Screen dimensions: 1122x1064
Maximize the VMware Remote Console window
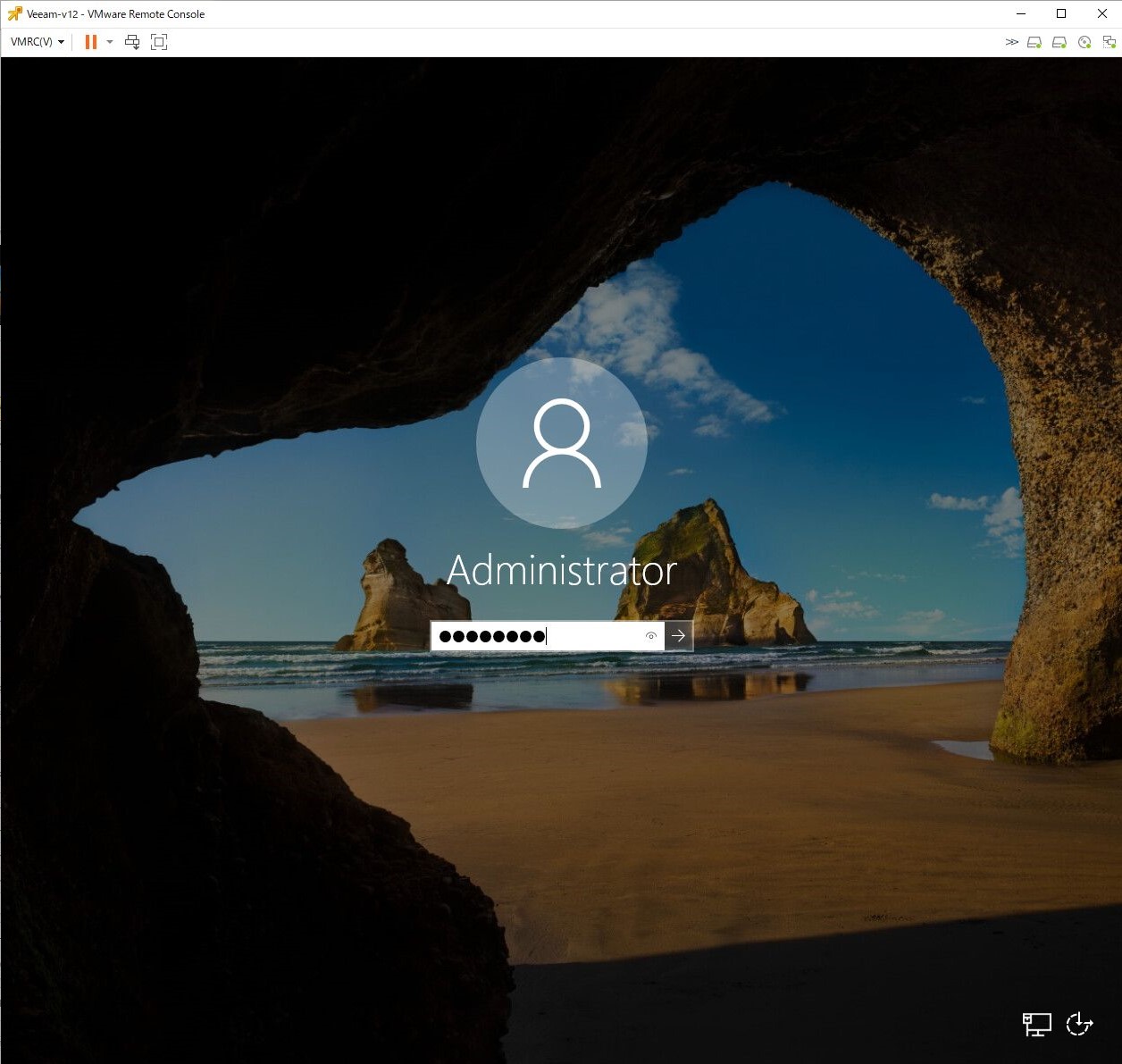(x=1061, y=13)
